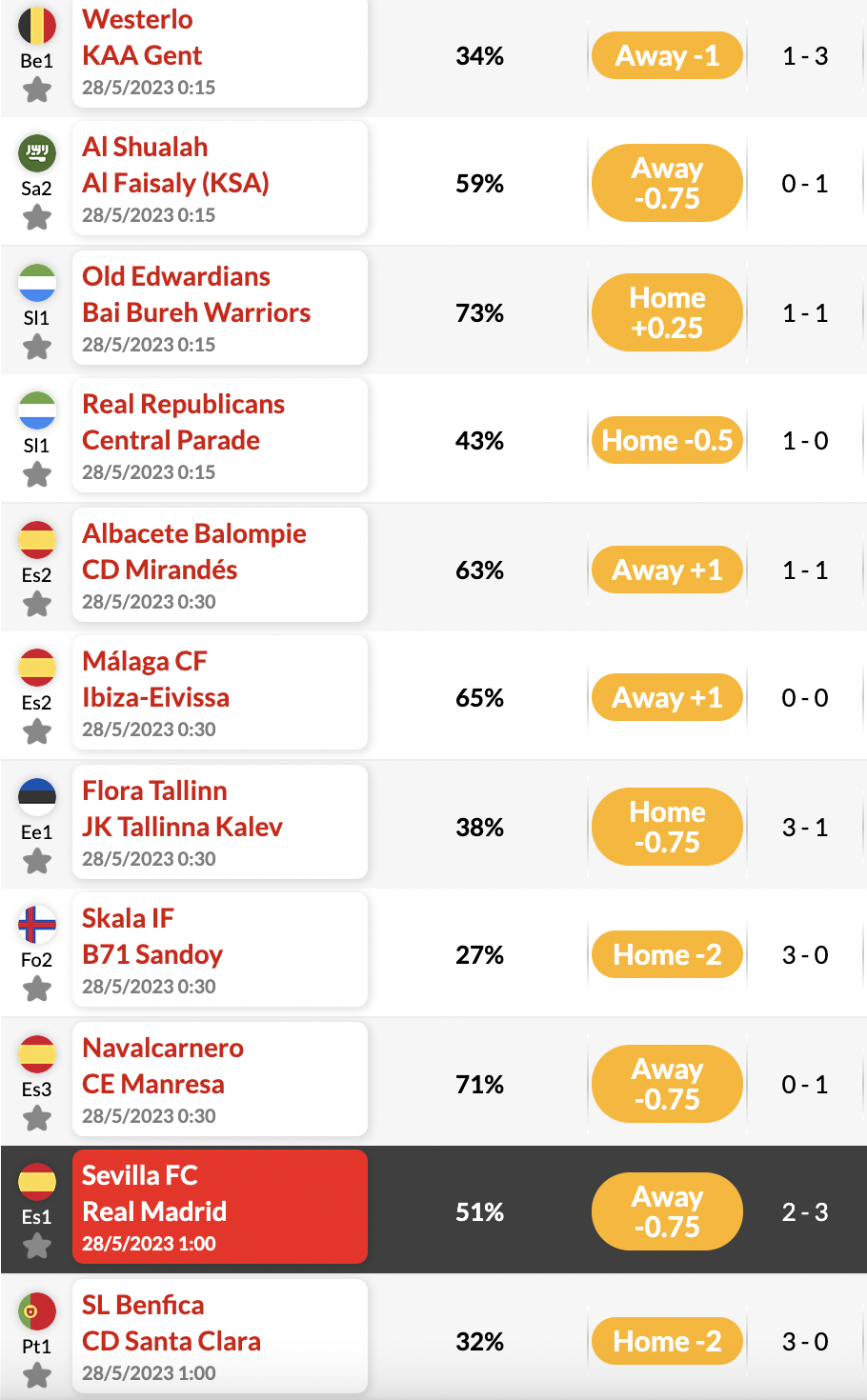
Task: Open the Skala IF vs B71 Sandoy match card
Action: pos(220,950)
